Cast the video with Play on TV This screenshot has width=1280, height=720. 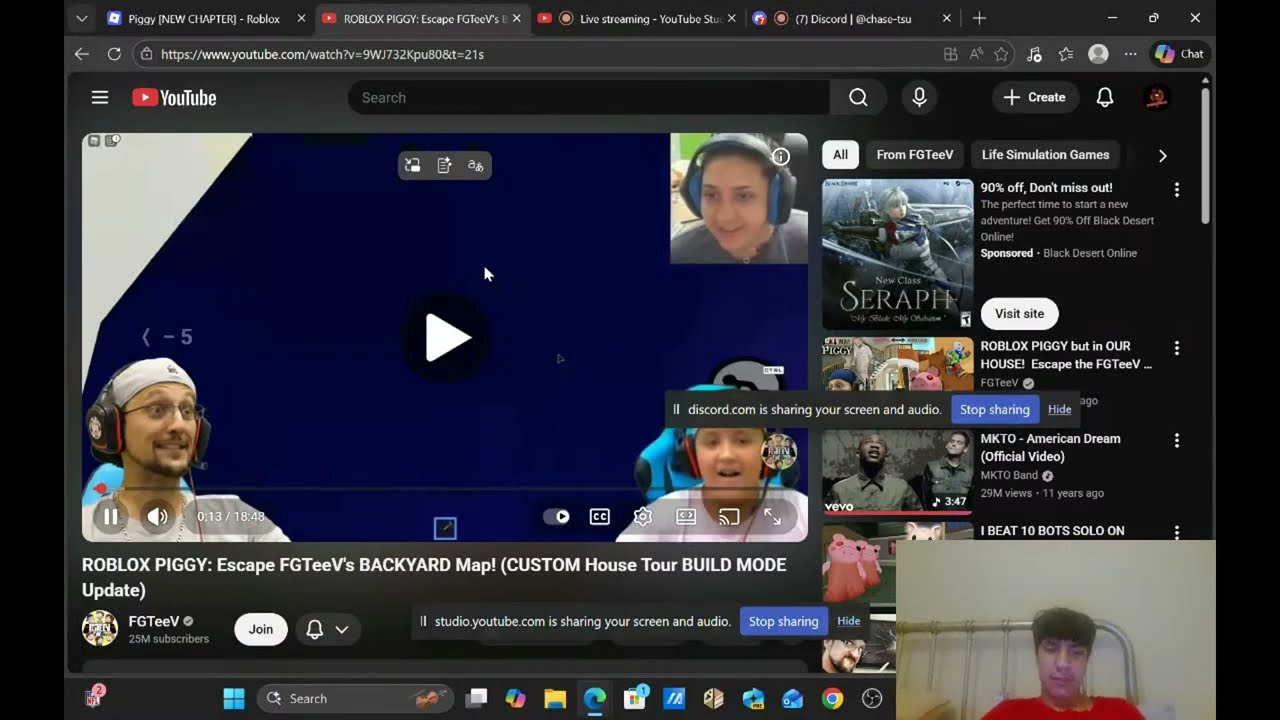(x=729, y=516)
